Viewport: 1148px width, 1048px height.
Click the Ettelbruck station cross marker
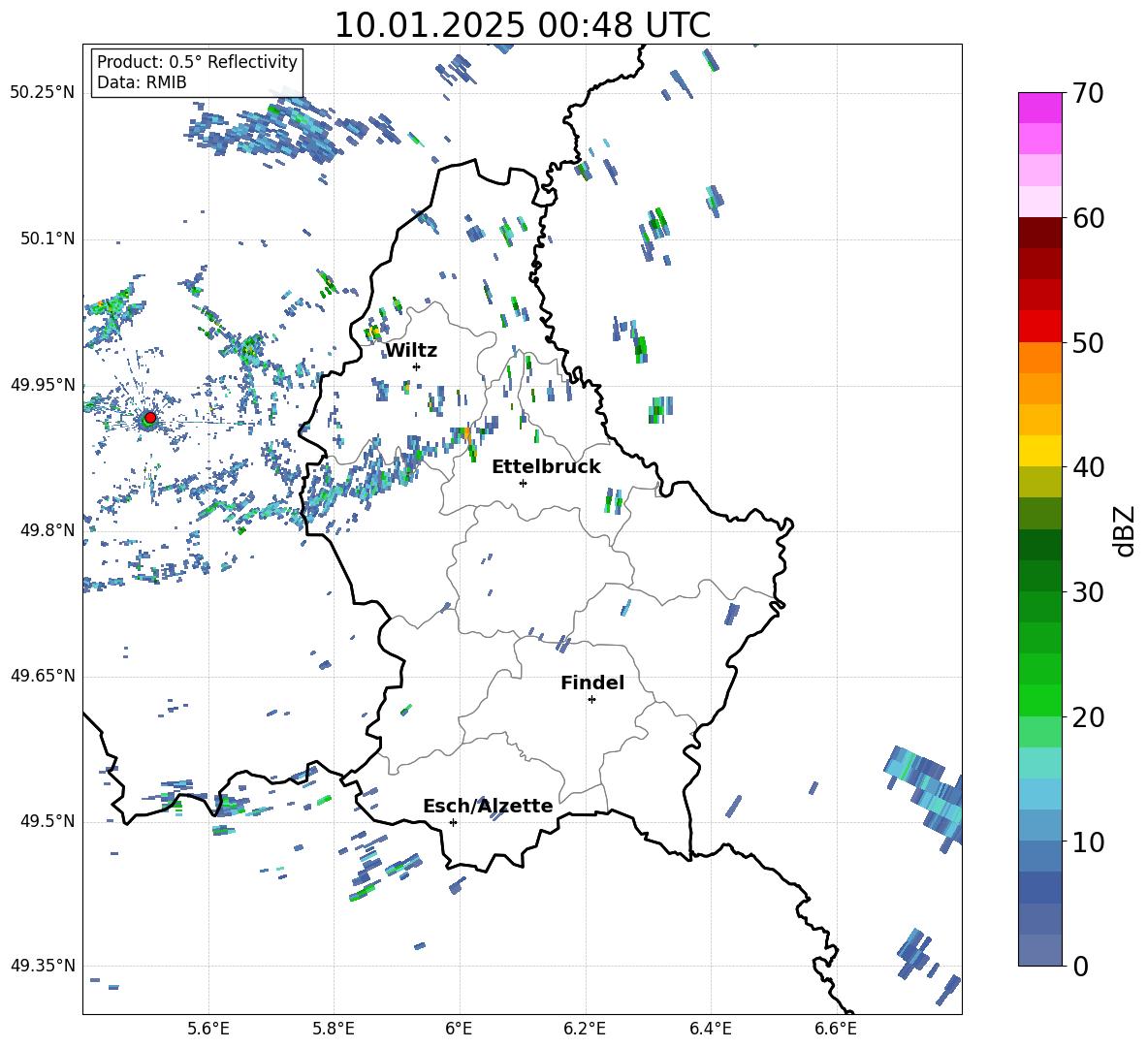pos(523,483)
